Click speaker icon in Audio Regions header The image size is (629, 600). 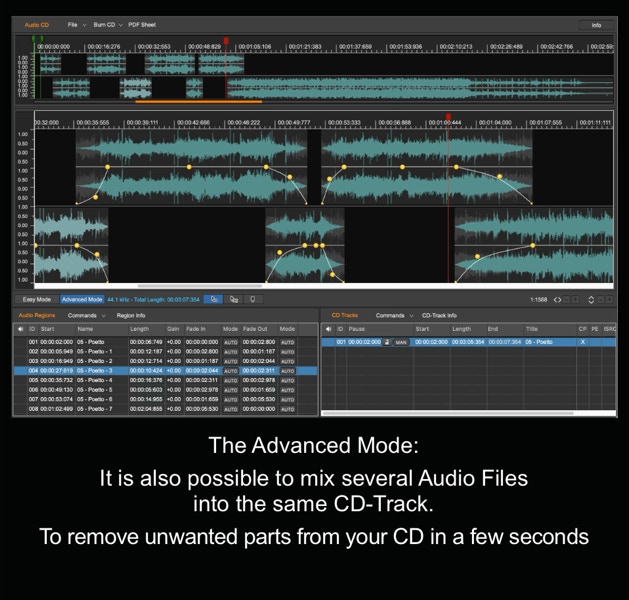(19, 328)
